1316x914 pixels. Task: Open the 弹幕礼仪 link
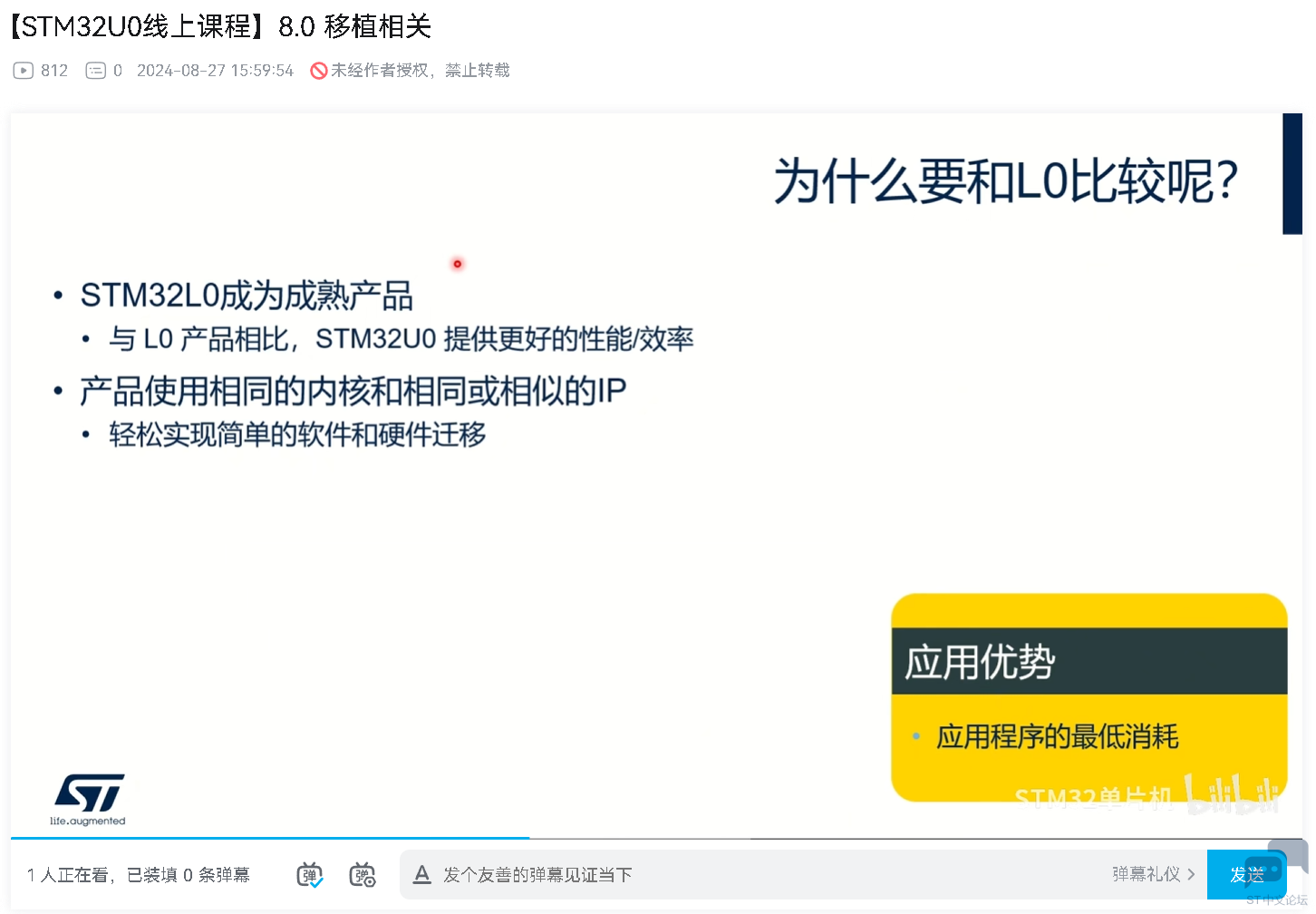[x=1154, y=874]
